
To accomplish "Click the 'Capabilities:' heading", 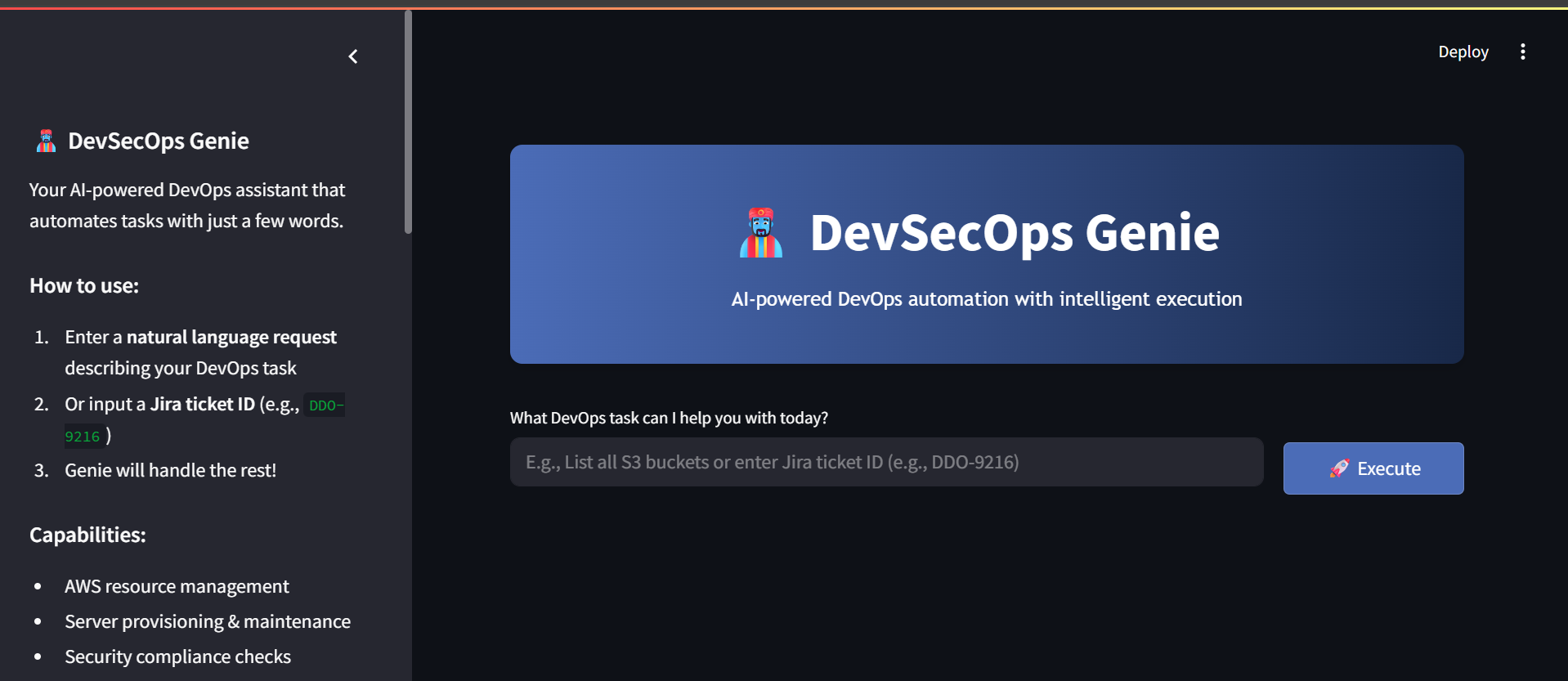I will (87, 535).
